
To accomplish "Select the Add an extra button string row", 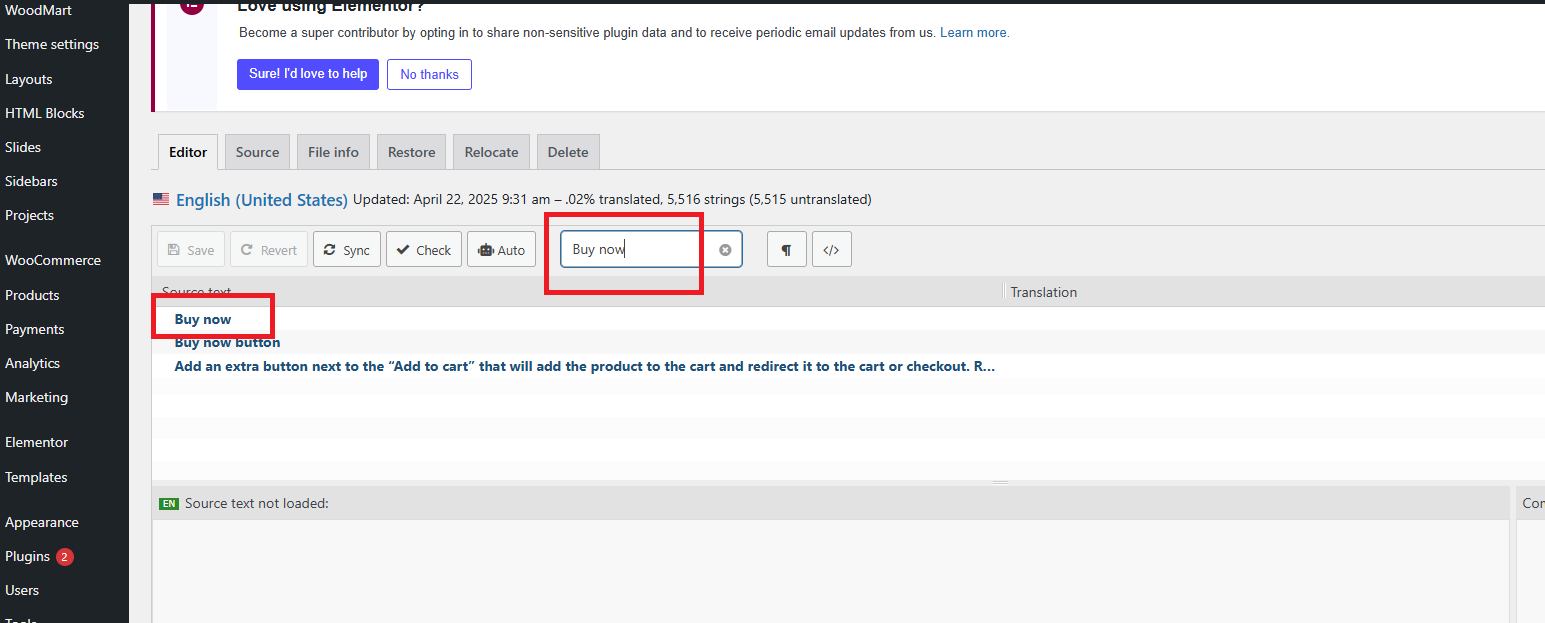I will [x=848, y=366].
